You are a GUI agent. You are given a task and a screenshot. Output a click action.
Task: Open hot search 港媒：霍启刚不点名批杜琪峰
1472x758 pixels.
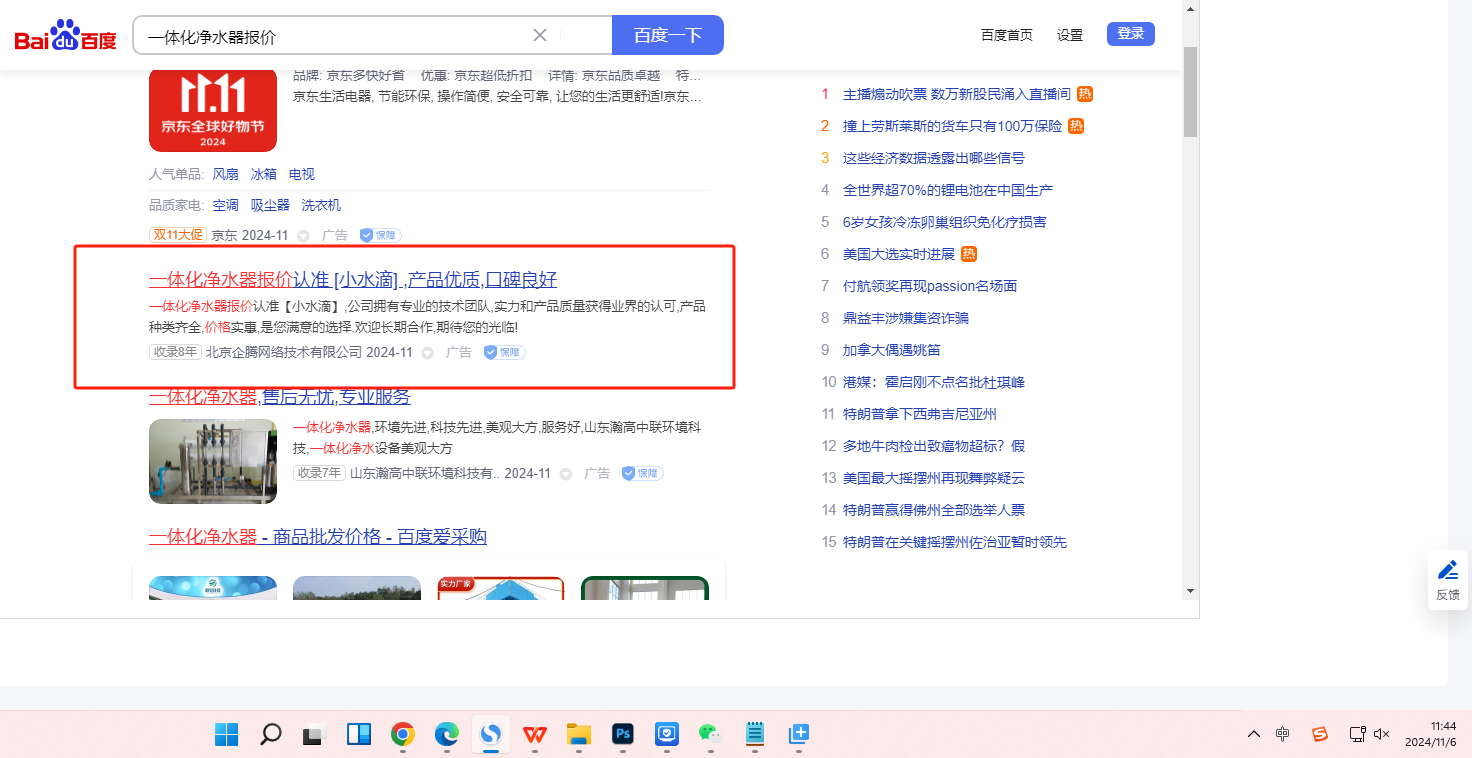click(934, 382)
